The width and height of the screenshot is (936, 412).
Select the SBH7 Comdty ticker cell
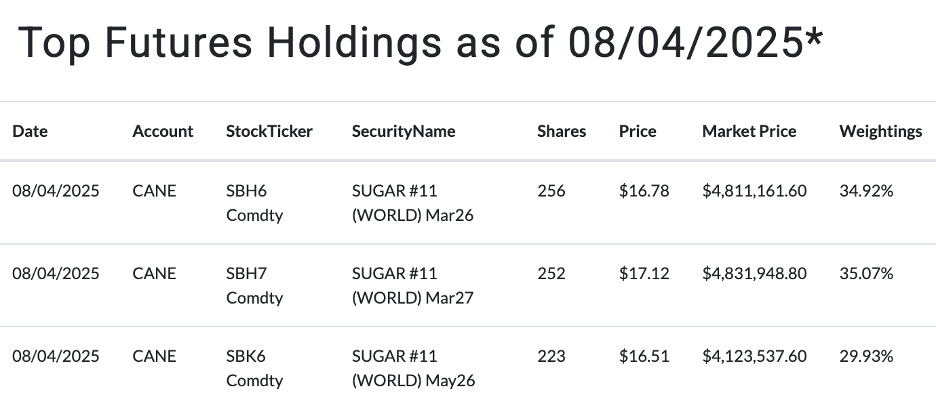point(254,285)
